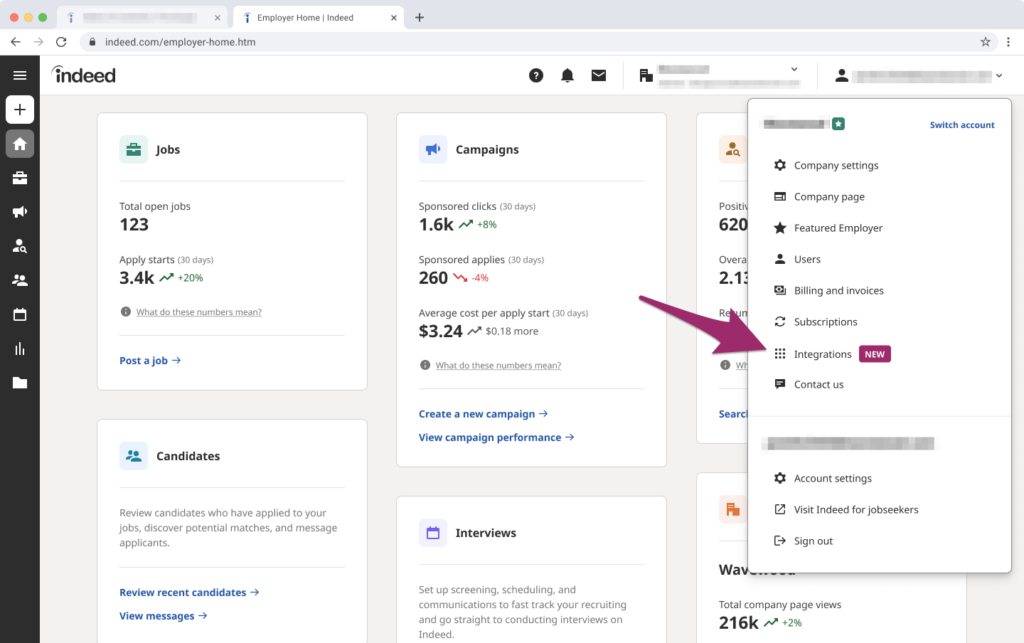Open the Interviews calendar icon in sidebar

[19, 314]
